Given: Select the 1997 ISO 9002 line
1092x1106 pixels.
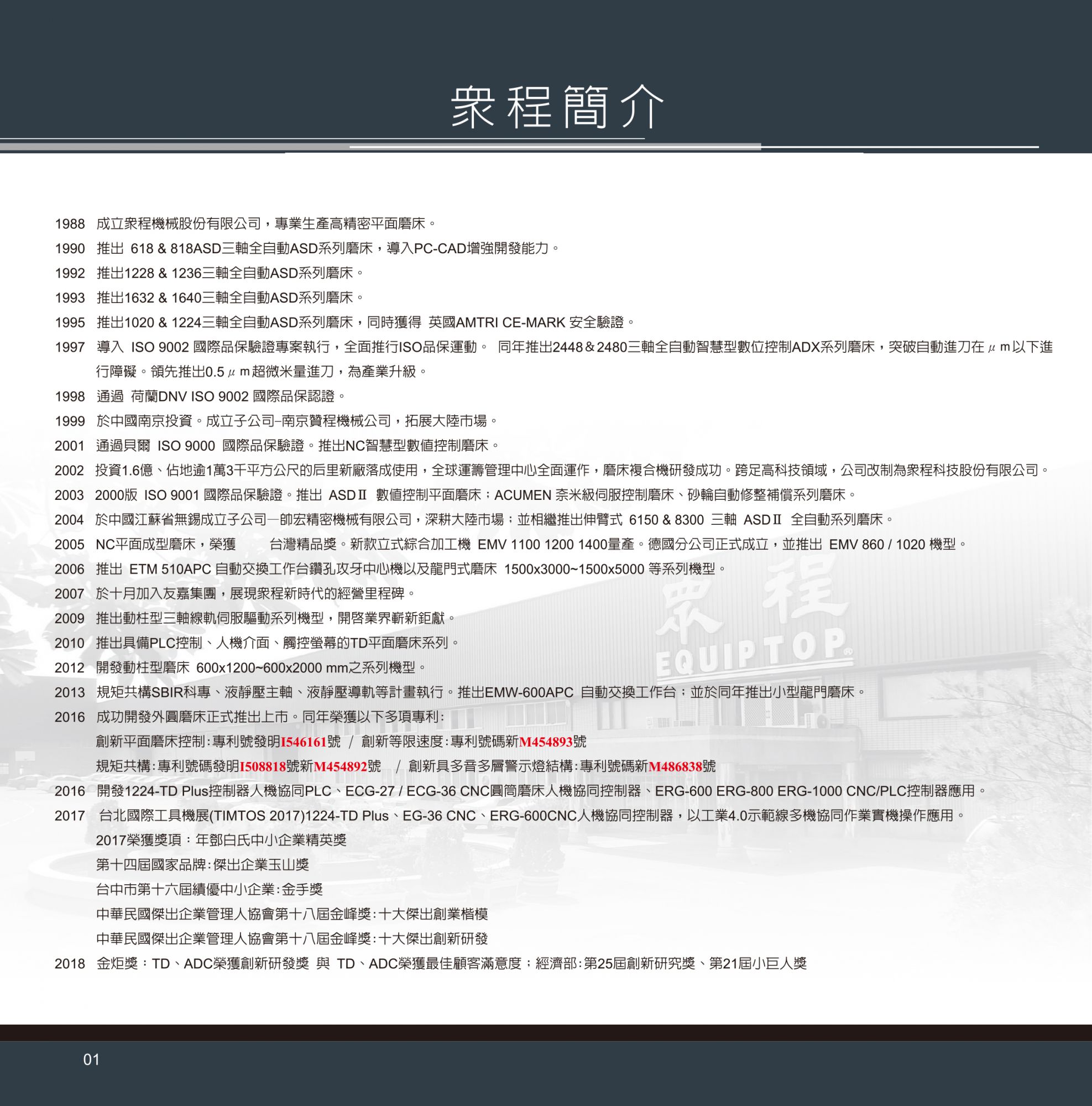Looking at the screenshot, I should point(554,347).
